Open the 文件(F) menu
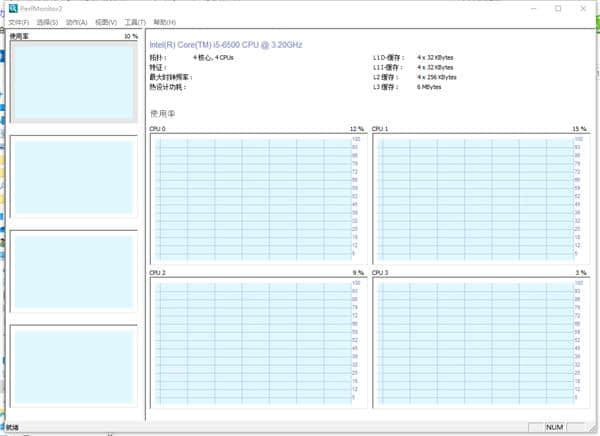 pos(19,22)
